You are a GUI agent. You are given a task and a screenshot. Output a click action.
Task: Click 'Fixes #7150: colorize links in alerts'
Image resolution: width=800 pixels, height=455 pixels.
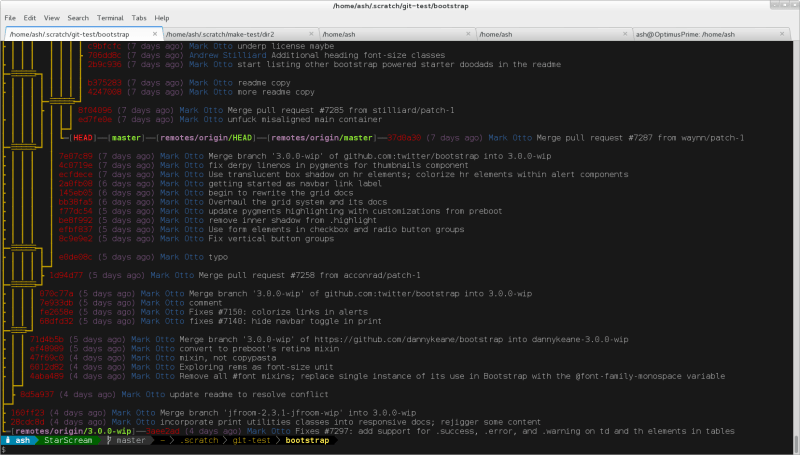pyautogui.click(x=278, y=312)
